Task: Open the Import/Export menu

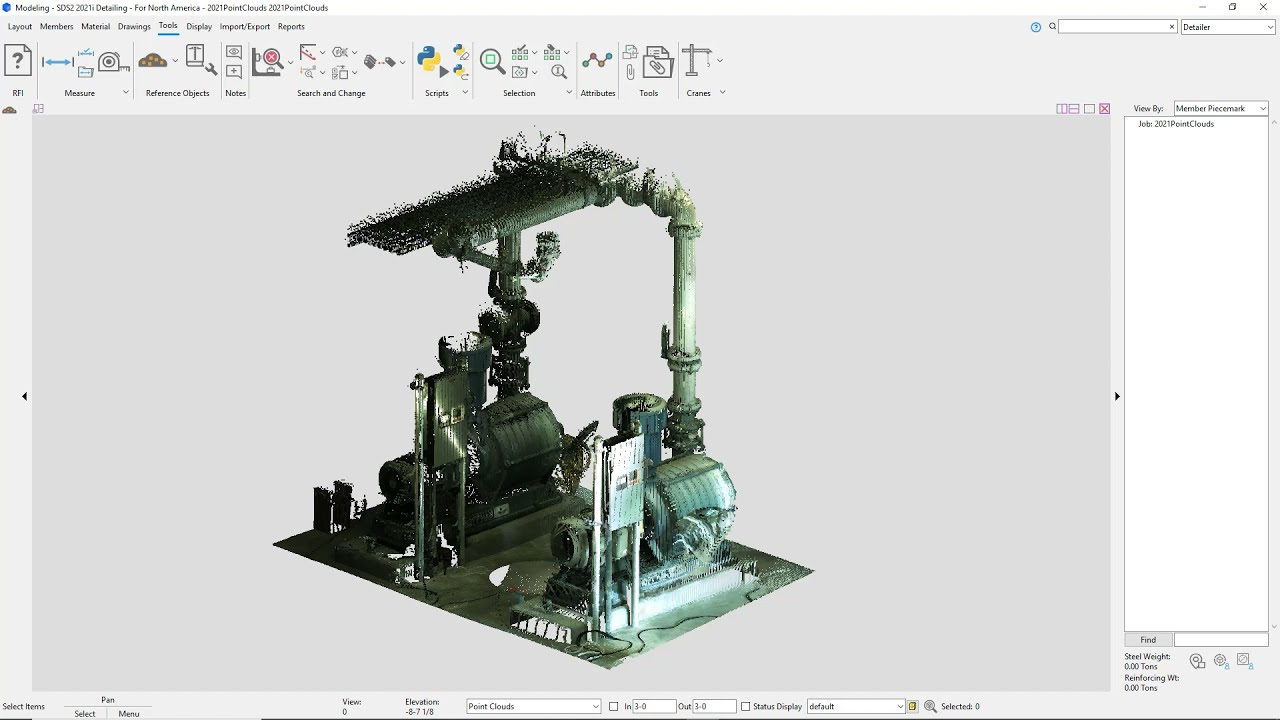Action: (245, 27)
